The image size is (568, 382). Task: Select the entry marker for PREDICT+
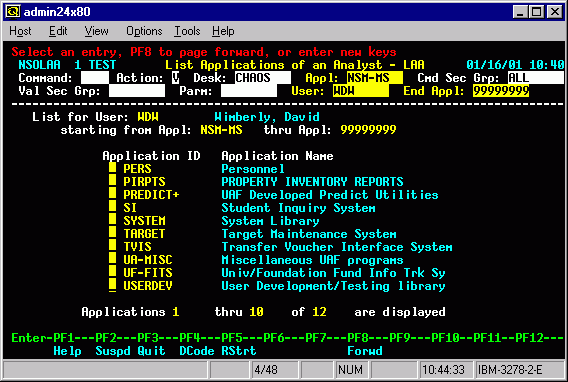tap(113, 194)
